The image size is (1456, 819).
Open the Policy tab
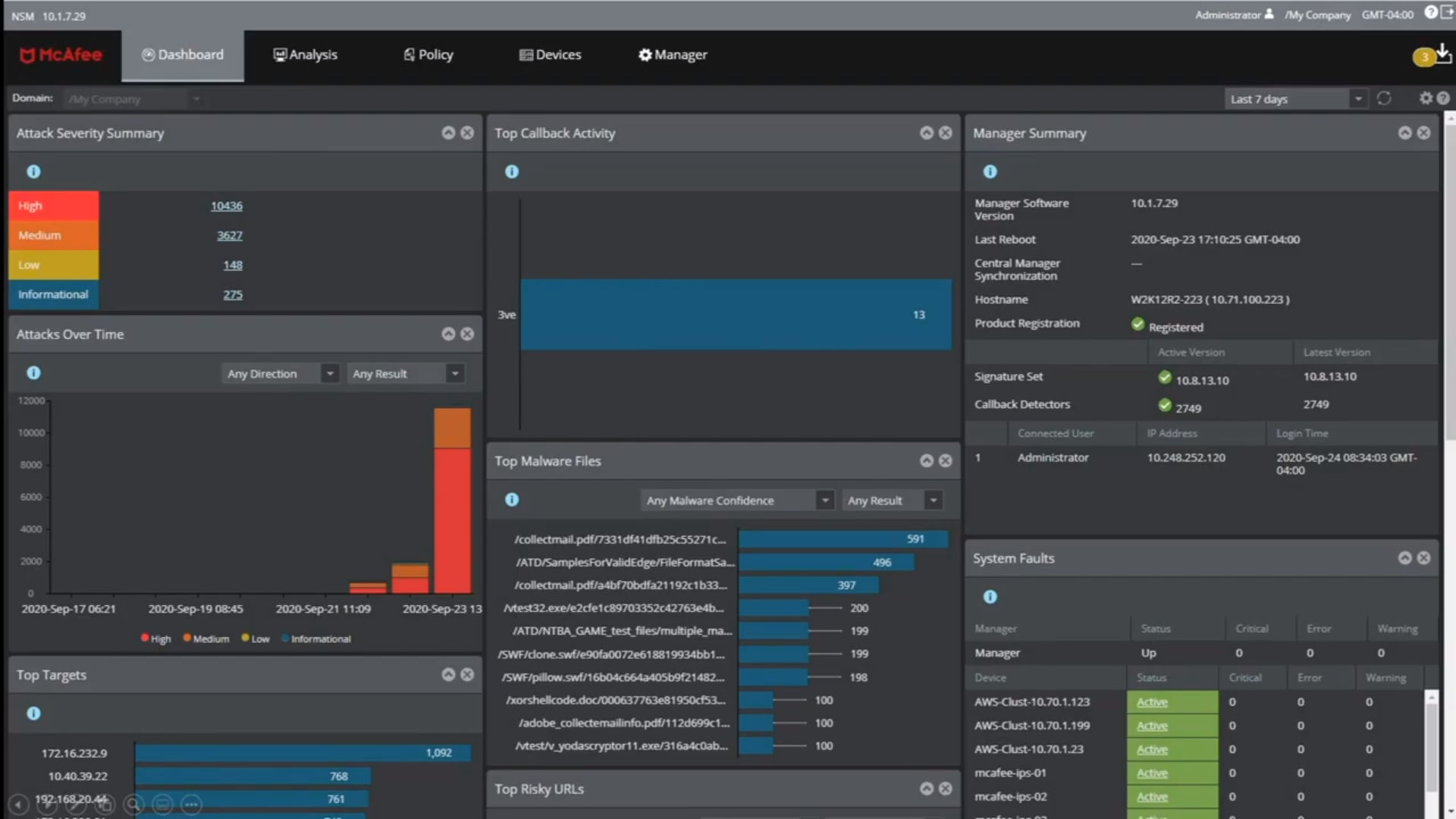[428, 55]
